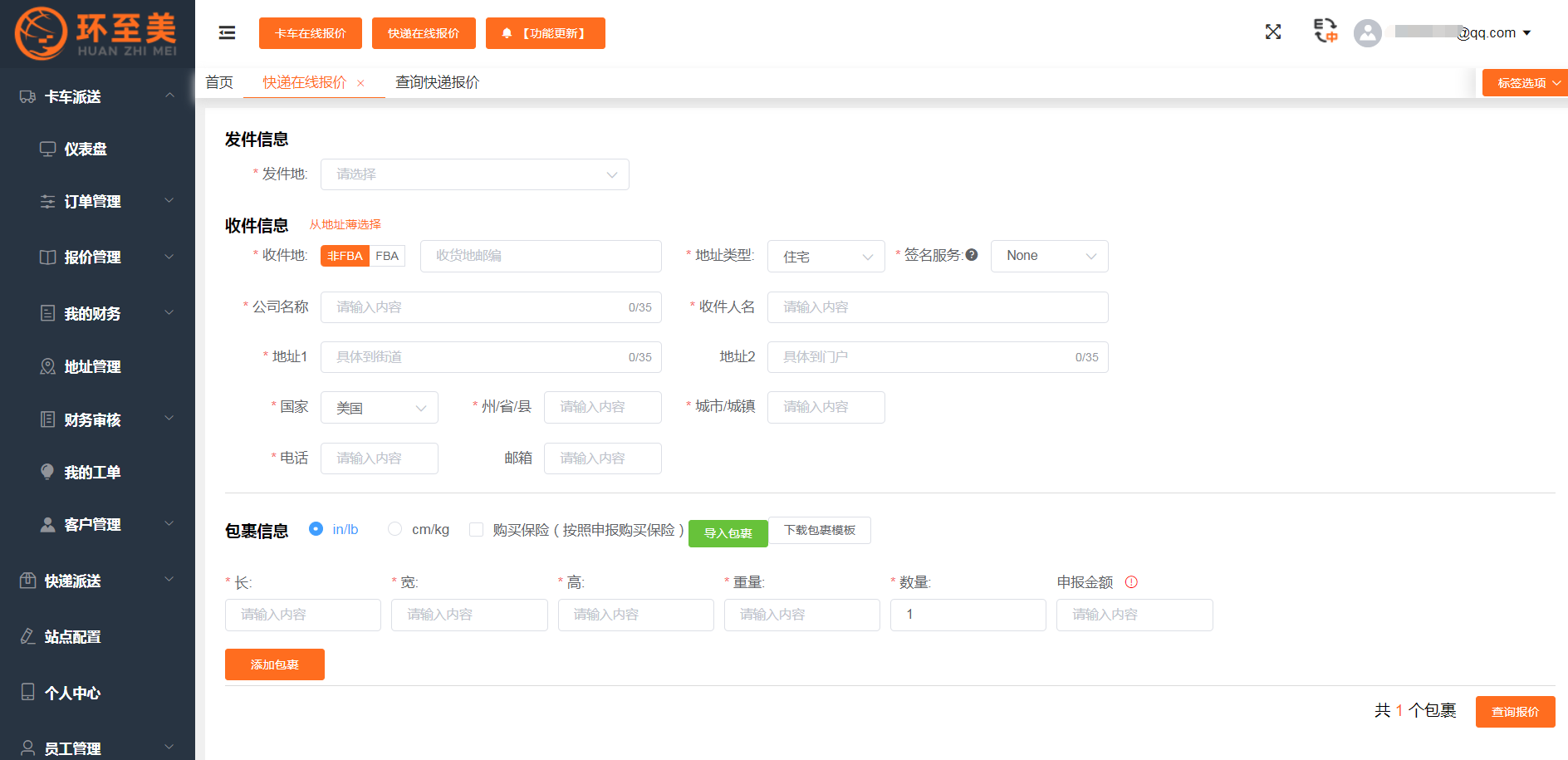
Task: Click the green 导入包裹 button
Action: pos(728,533)
